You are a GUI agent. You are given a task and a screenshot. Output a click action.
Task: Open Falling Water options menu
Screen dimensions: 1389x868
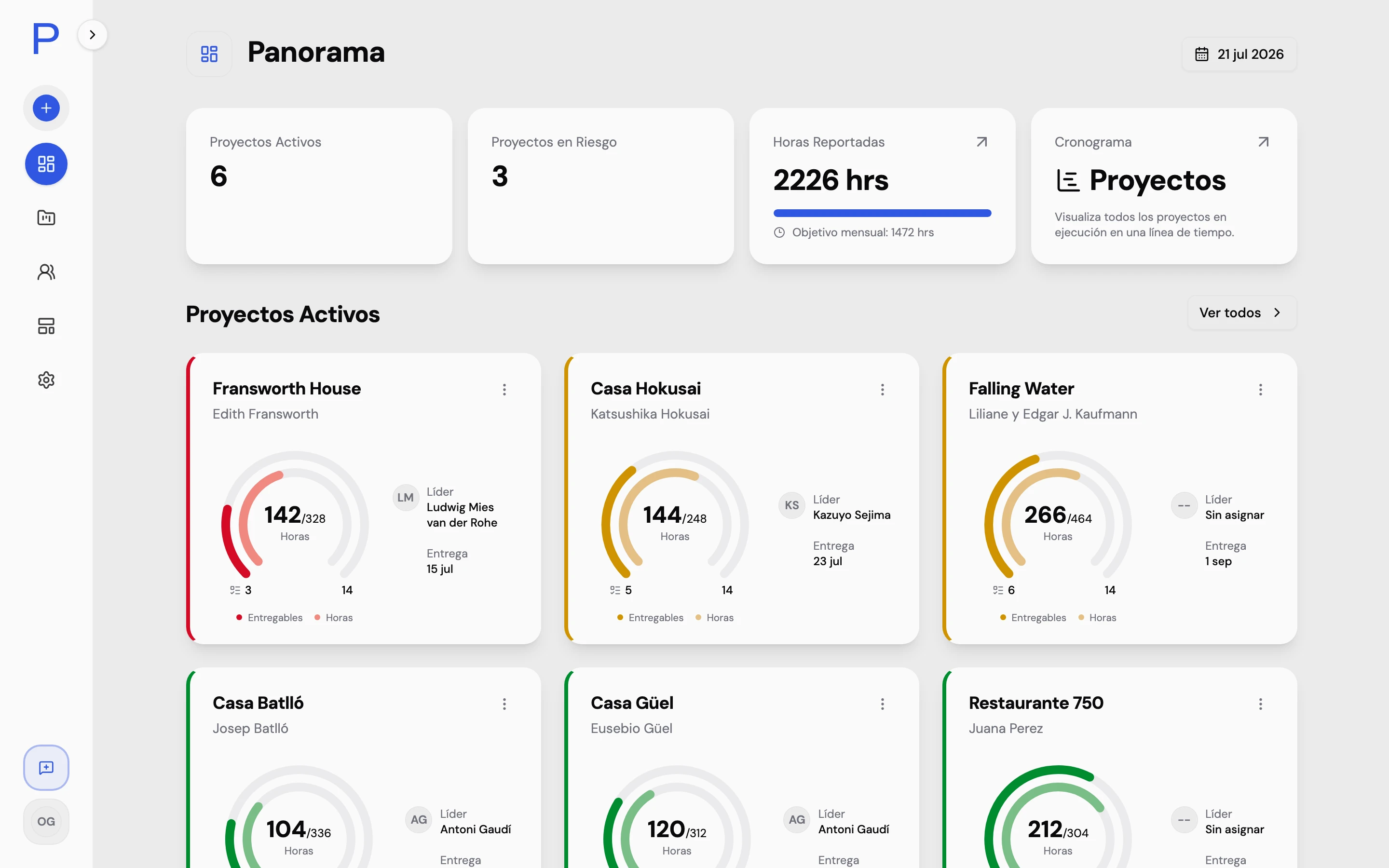click(1261, 390)
